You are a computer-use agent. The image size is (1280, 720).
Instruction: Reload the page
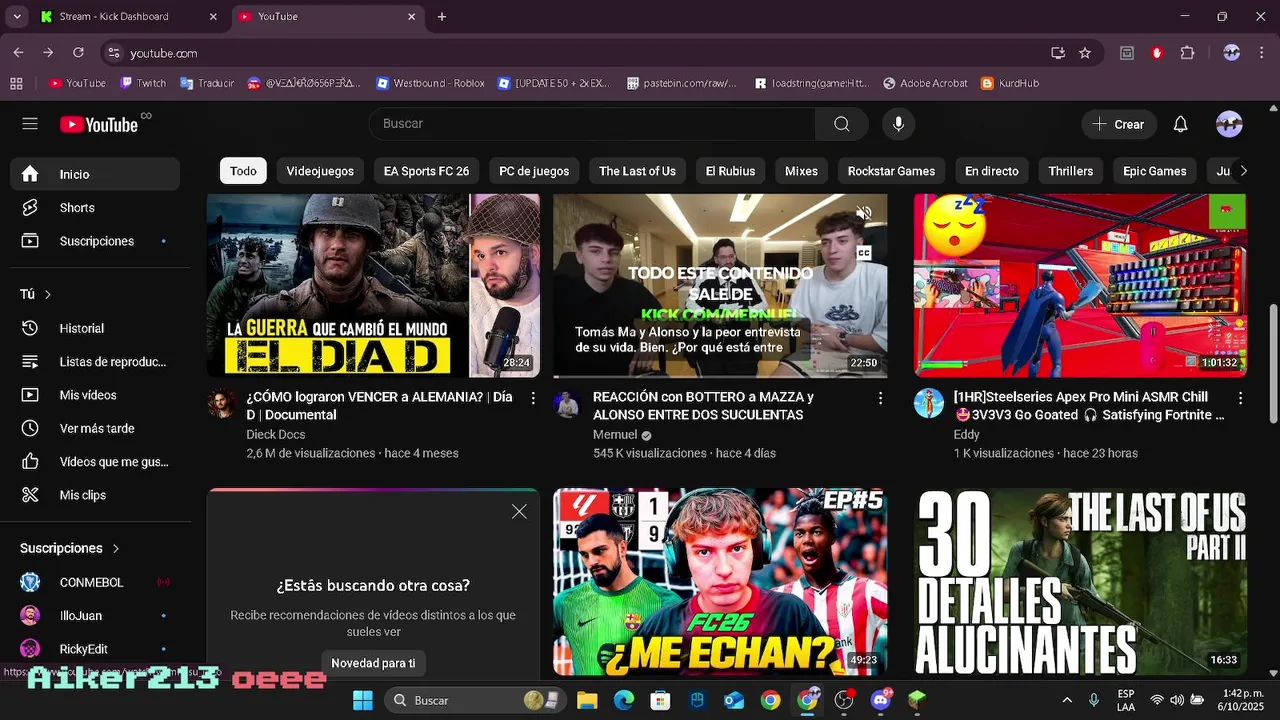[78, 53]
